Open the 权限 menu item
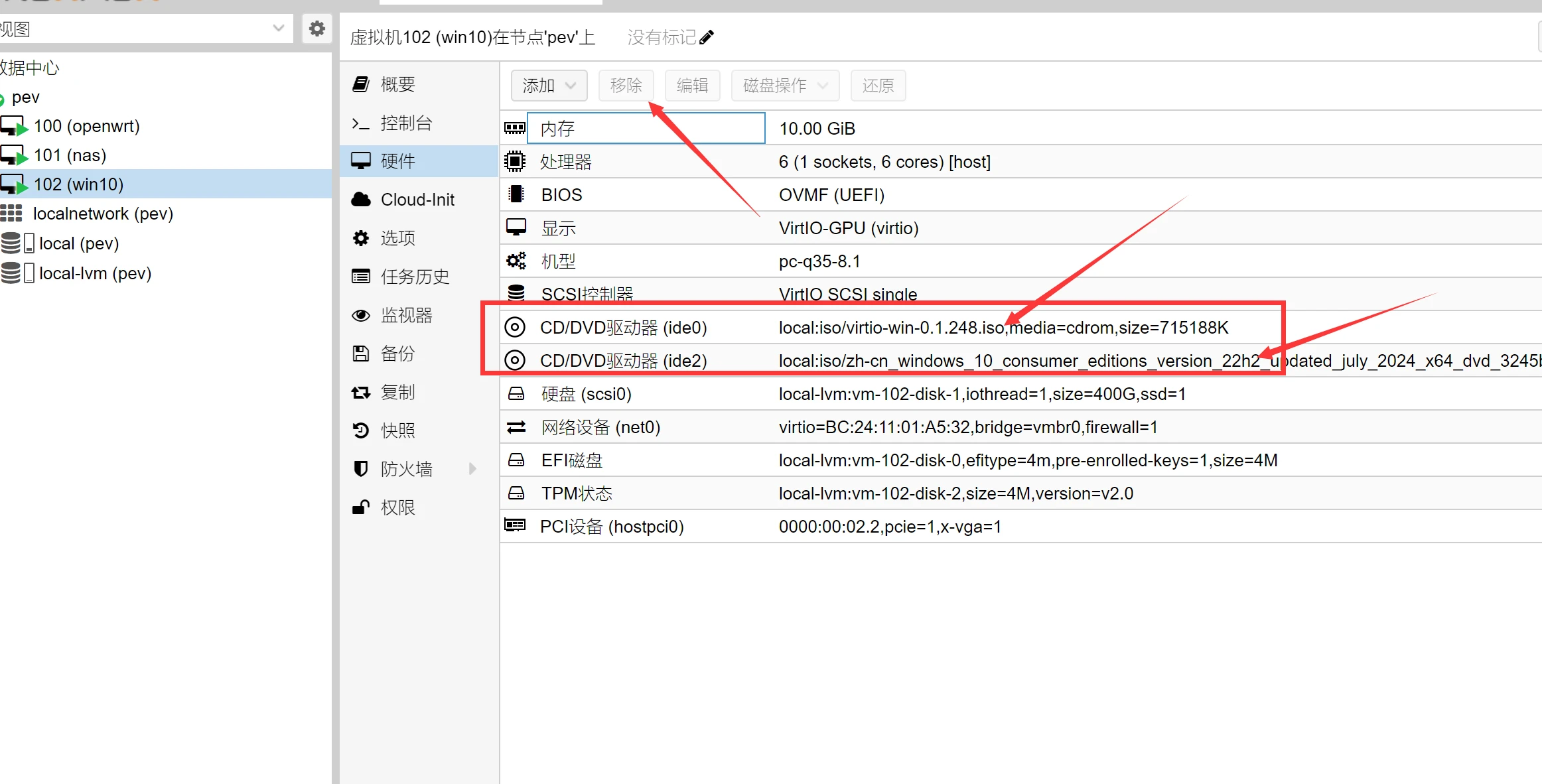The width and height of the screenshot is (1542, 784). click(x=419, y=507)
